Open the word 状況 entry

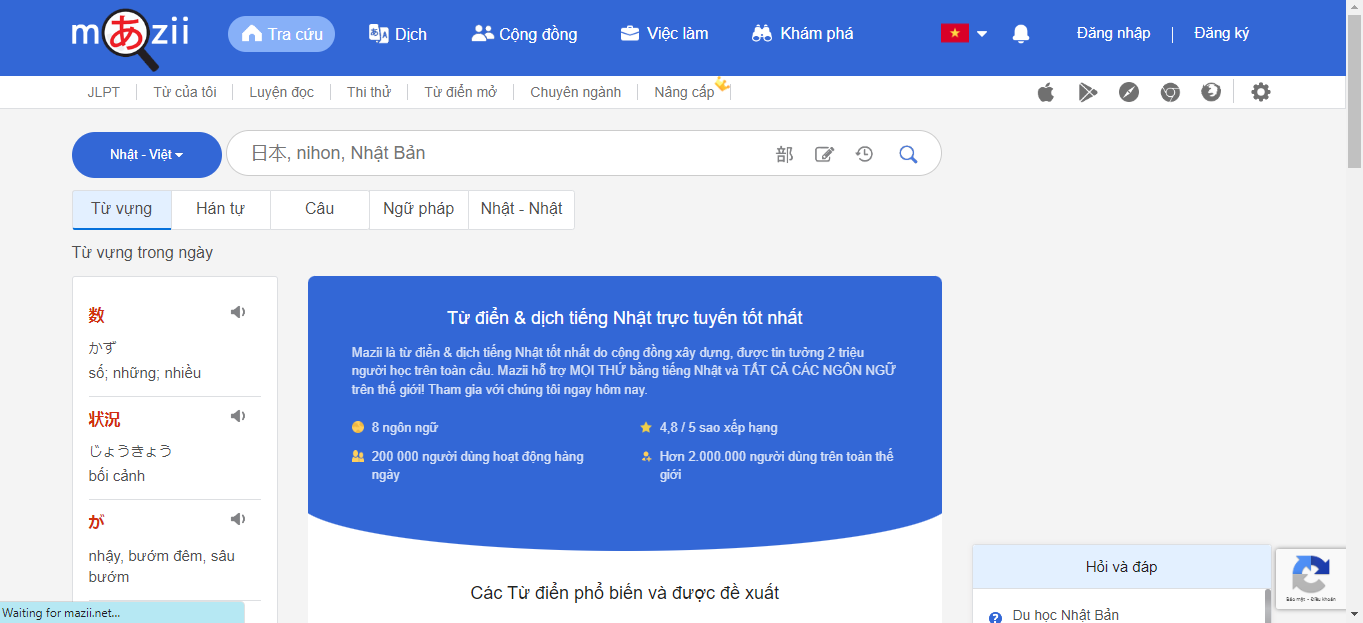coord(105,419)
